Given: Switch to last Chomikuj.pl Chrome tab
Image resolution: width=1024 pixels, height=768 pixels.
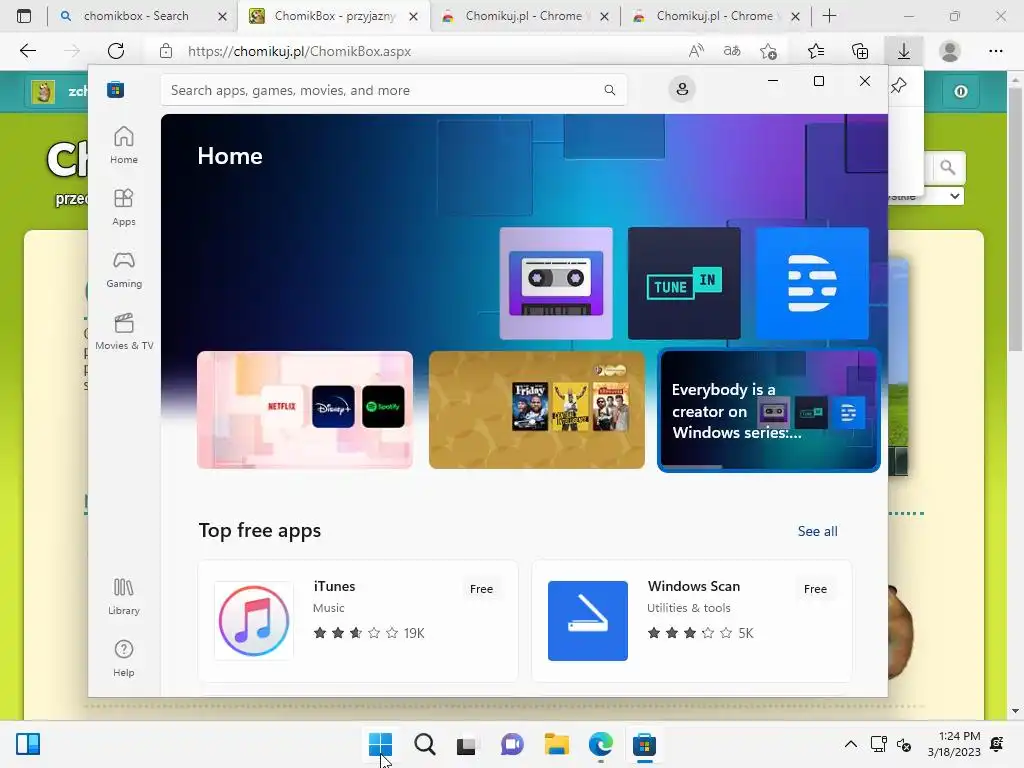Looking at the screenshot, I should coord(716,16).
